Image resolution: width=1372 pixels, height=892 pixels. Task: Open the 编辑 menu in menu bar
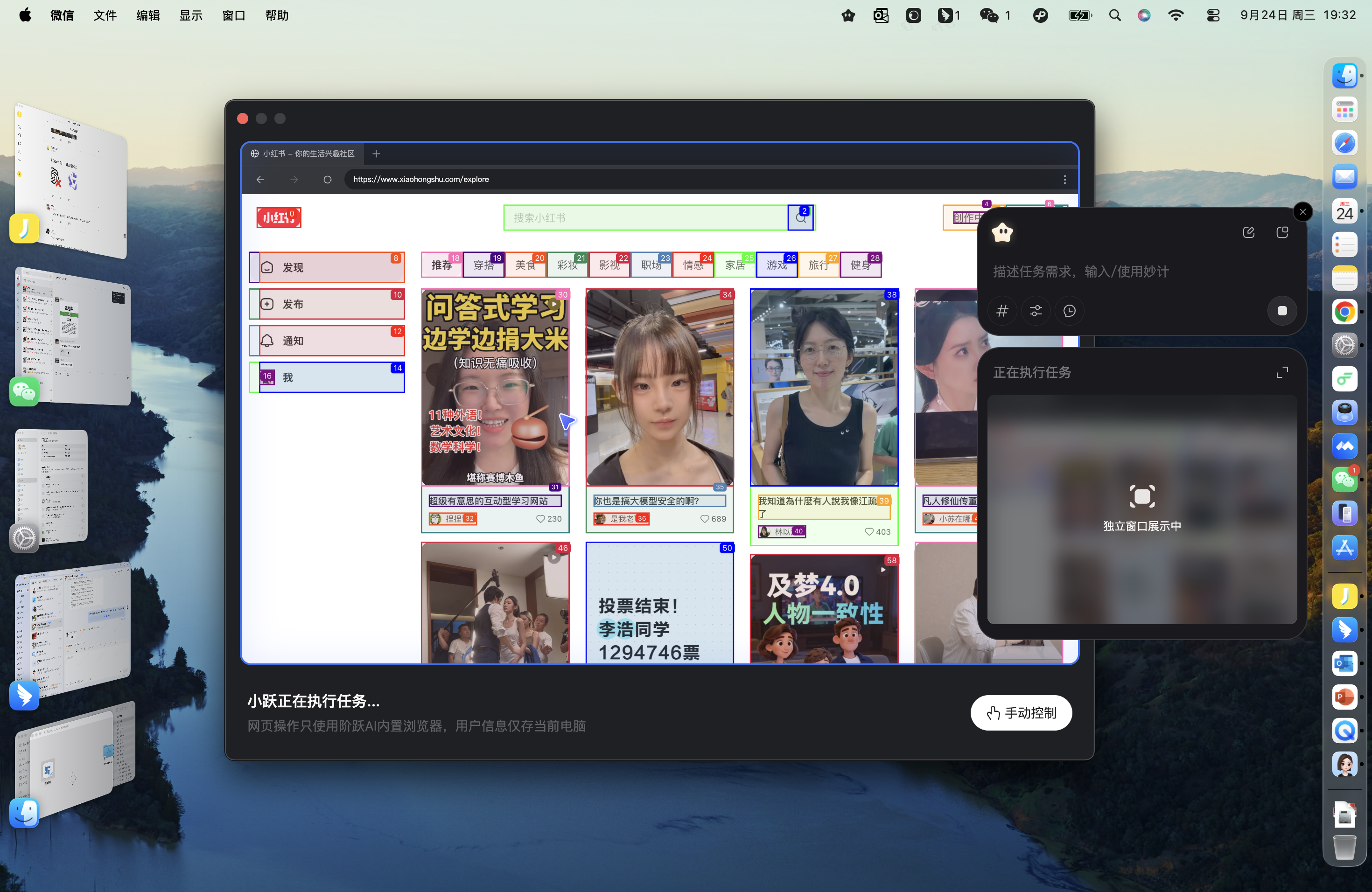tap(147, 15)
